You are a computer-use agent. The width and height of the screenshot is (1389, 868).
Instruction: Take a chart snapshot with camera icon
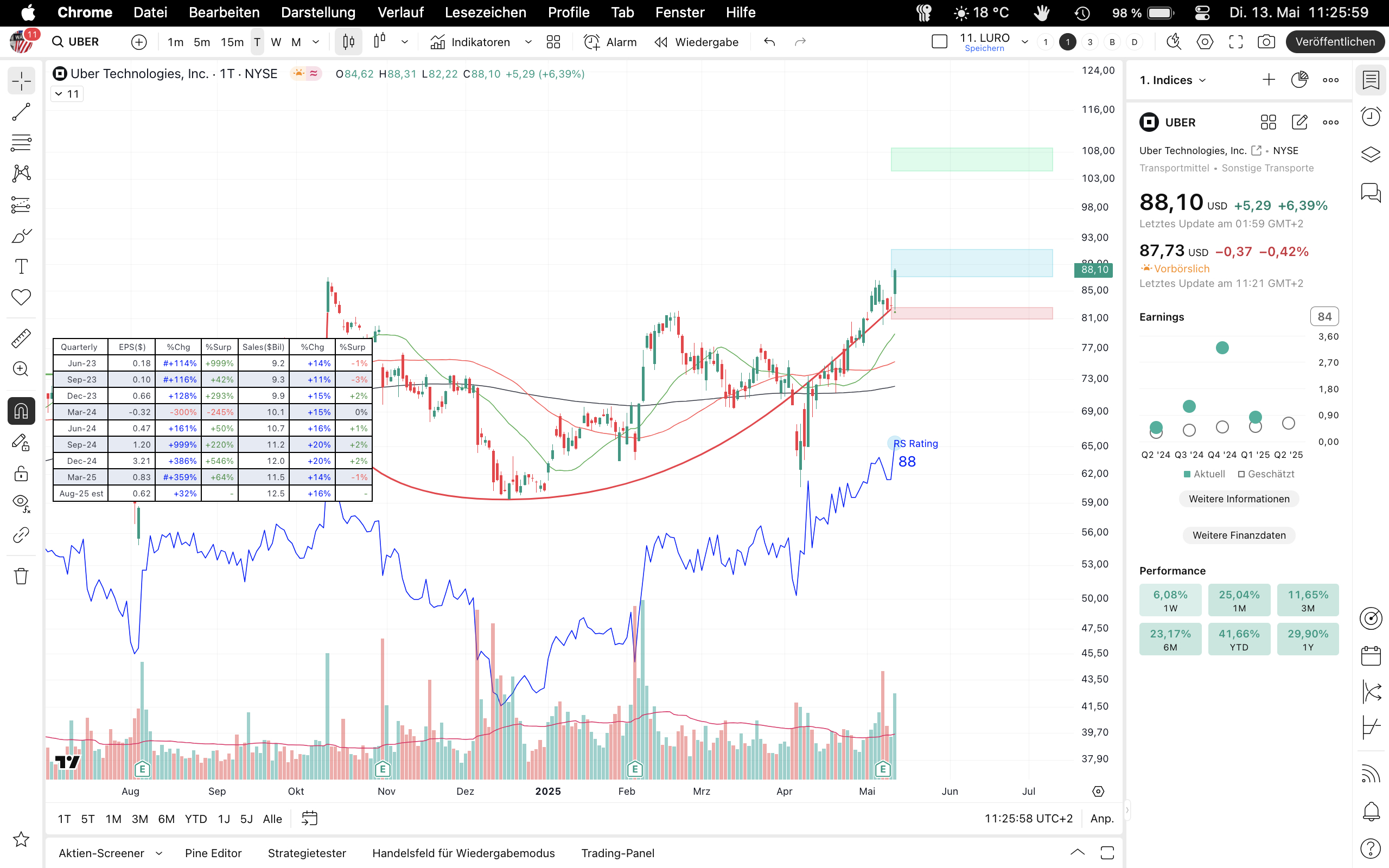[x=1266, y=42]
